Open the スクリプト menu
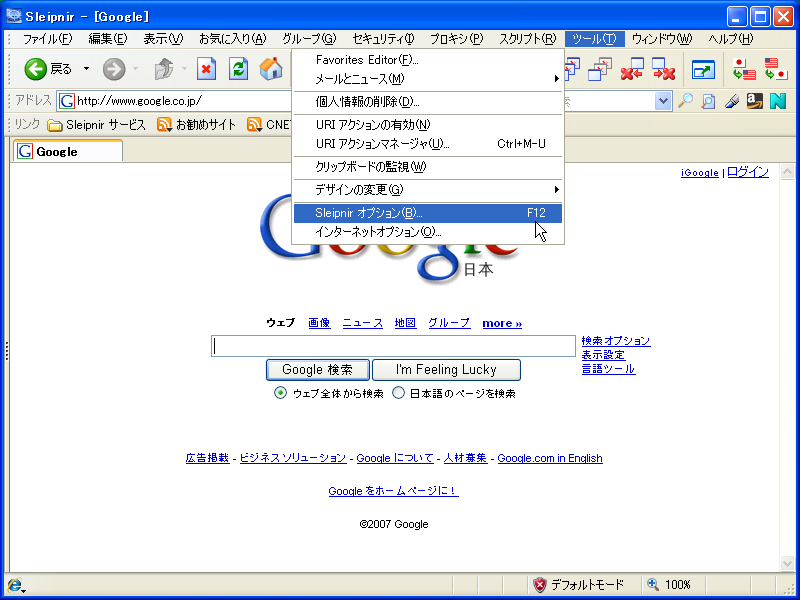Image resolution: width=800 pixels, height=600 pixels. [x=528, y=39]
